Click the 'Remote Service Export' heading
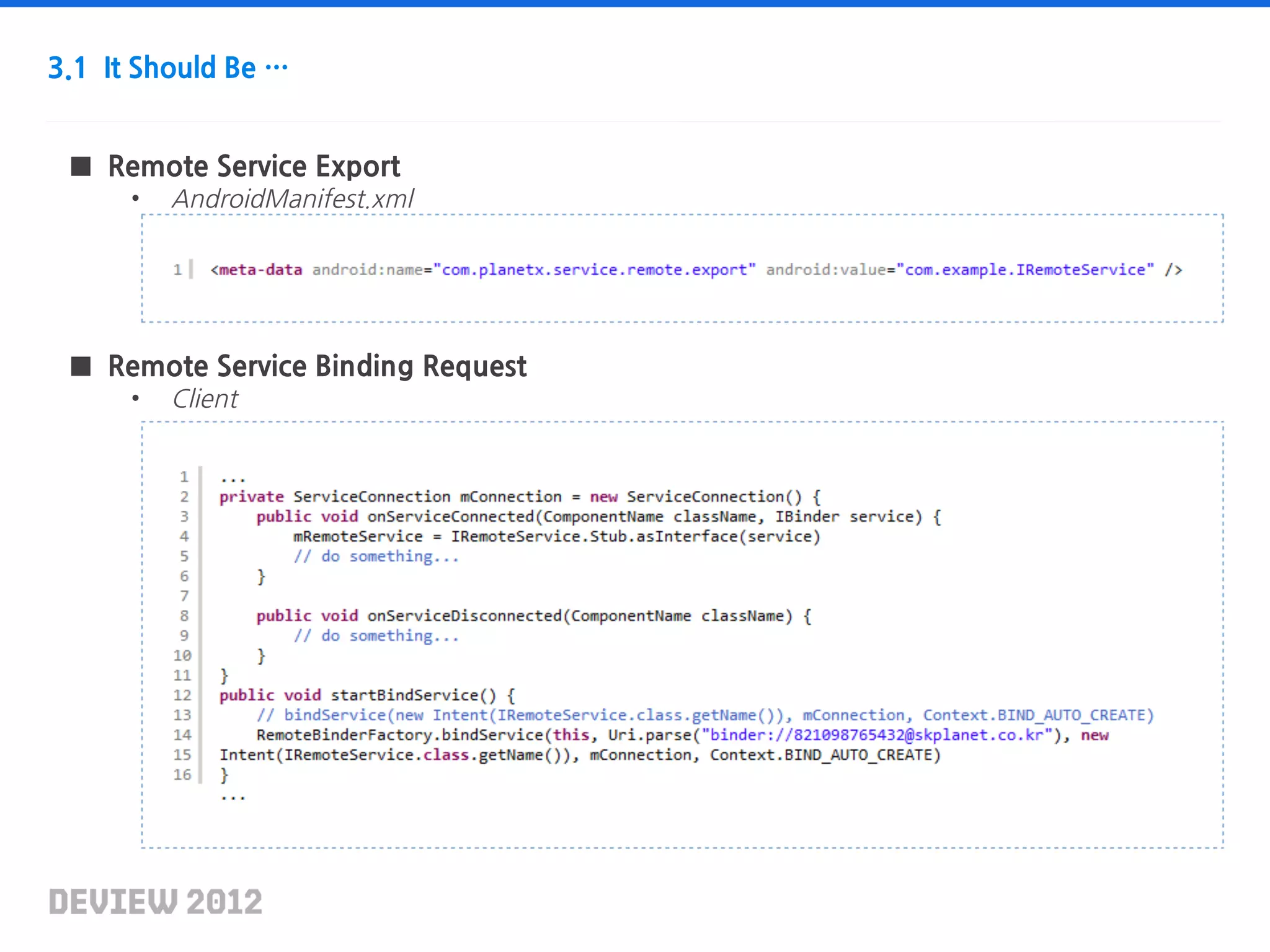Image resolution: width=1270 pixels, height=952 pixels. (x=254, y=166)
